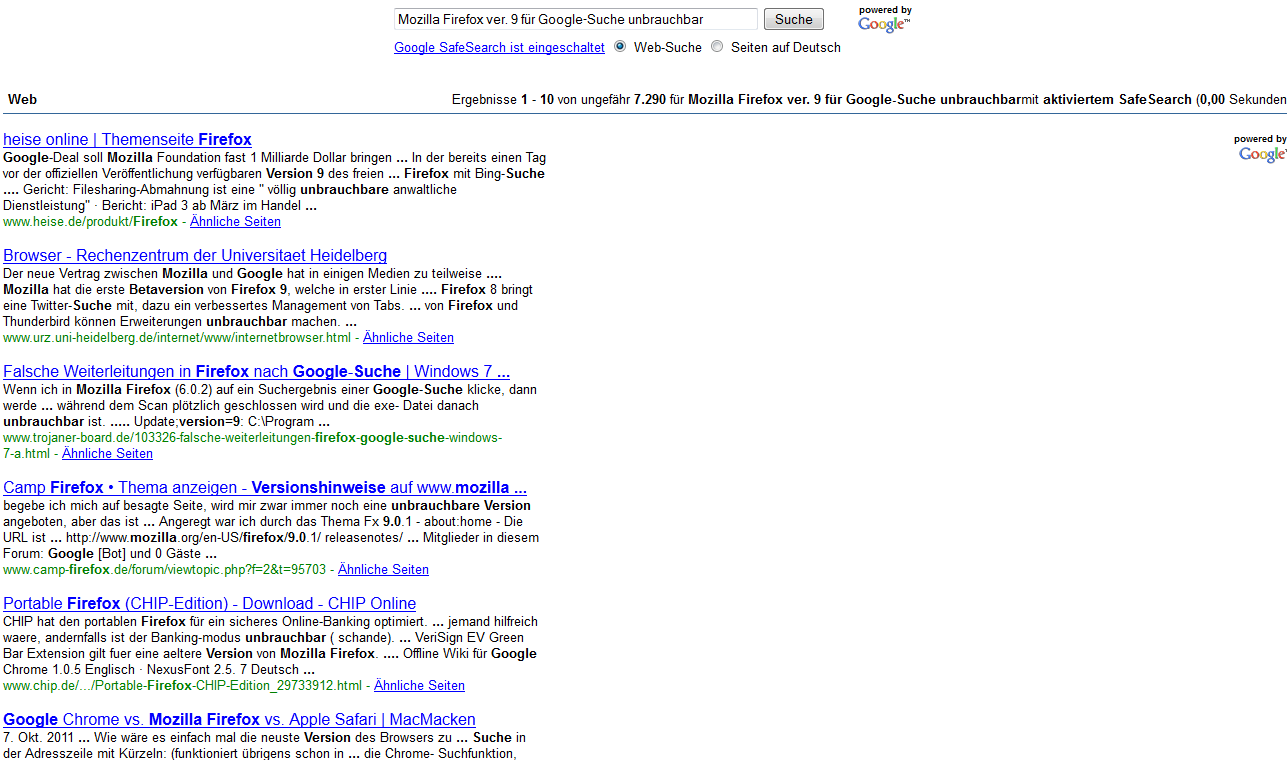Click the green www.camp-firefox.de/forum/viewtopic.php URL text

tap(164, 569)
